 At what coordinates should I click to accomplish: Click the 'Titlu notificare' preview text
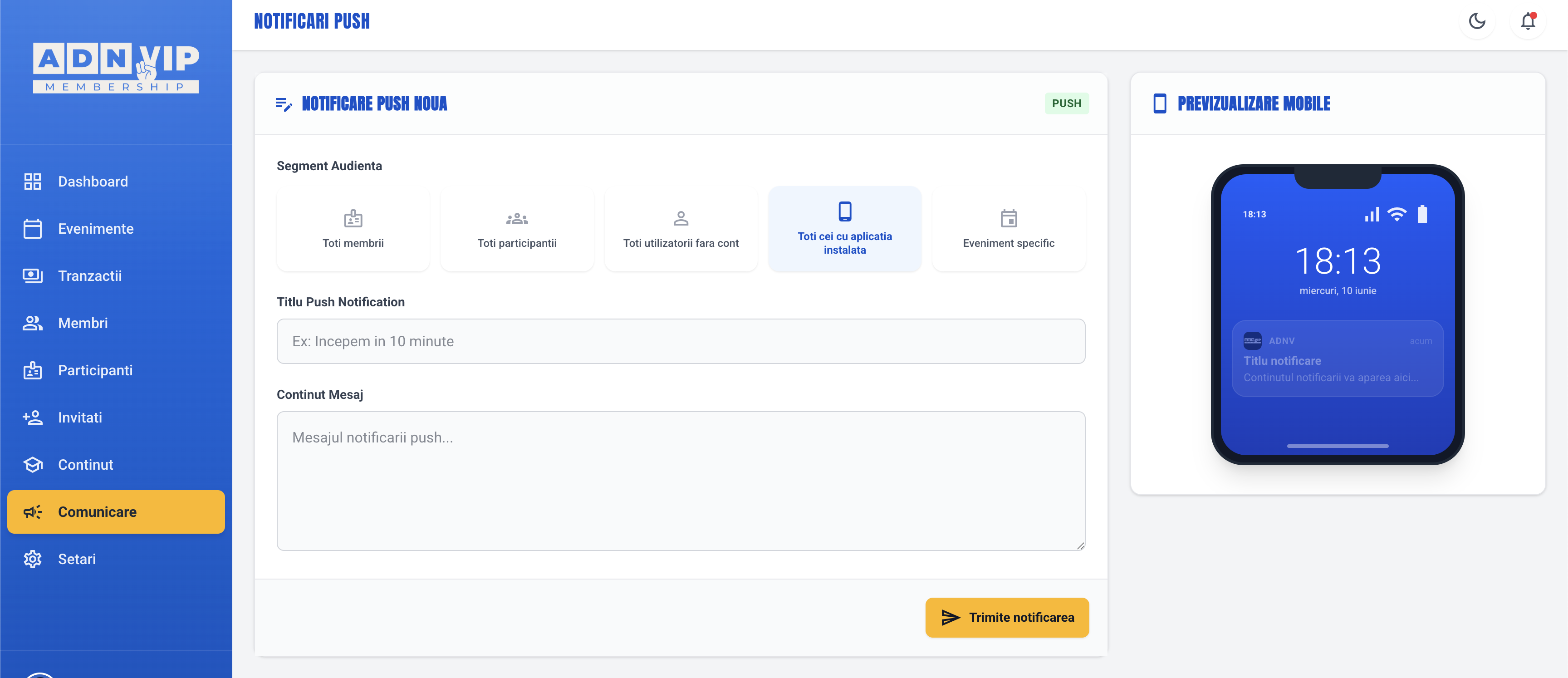point(1282,361)
